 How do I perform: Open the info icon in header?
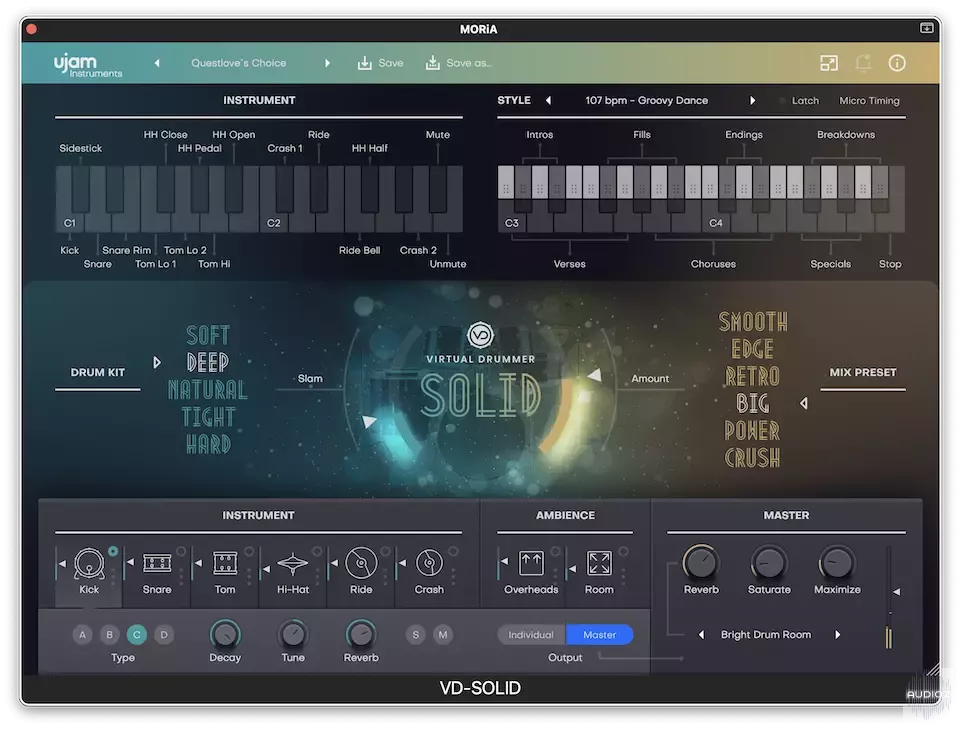point(897,63)
